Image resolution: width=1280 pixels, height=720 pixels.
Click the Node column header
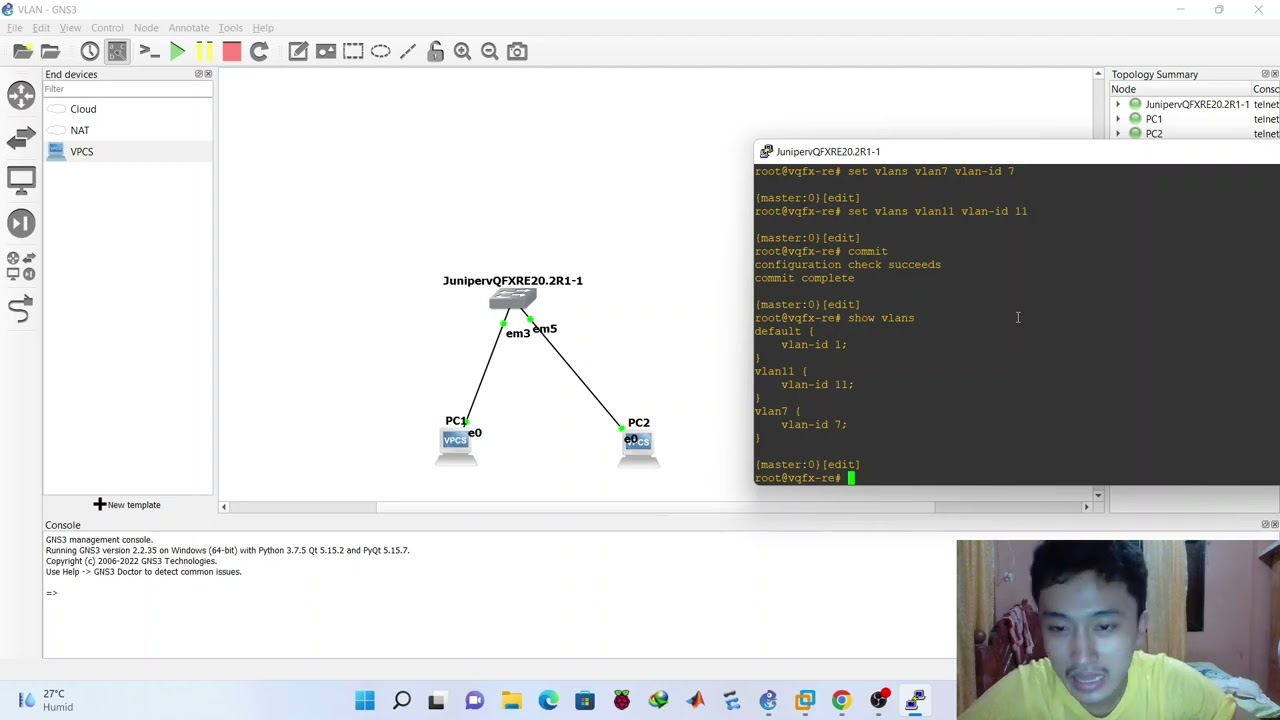tap(1180, 89)
